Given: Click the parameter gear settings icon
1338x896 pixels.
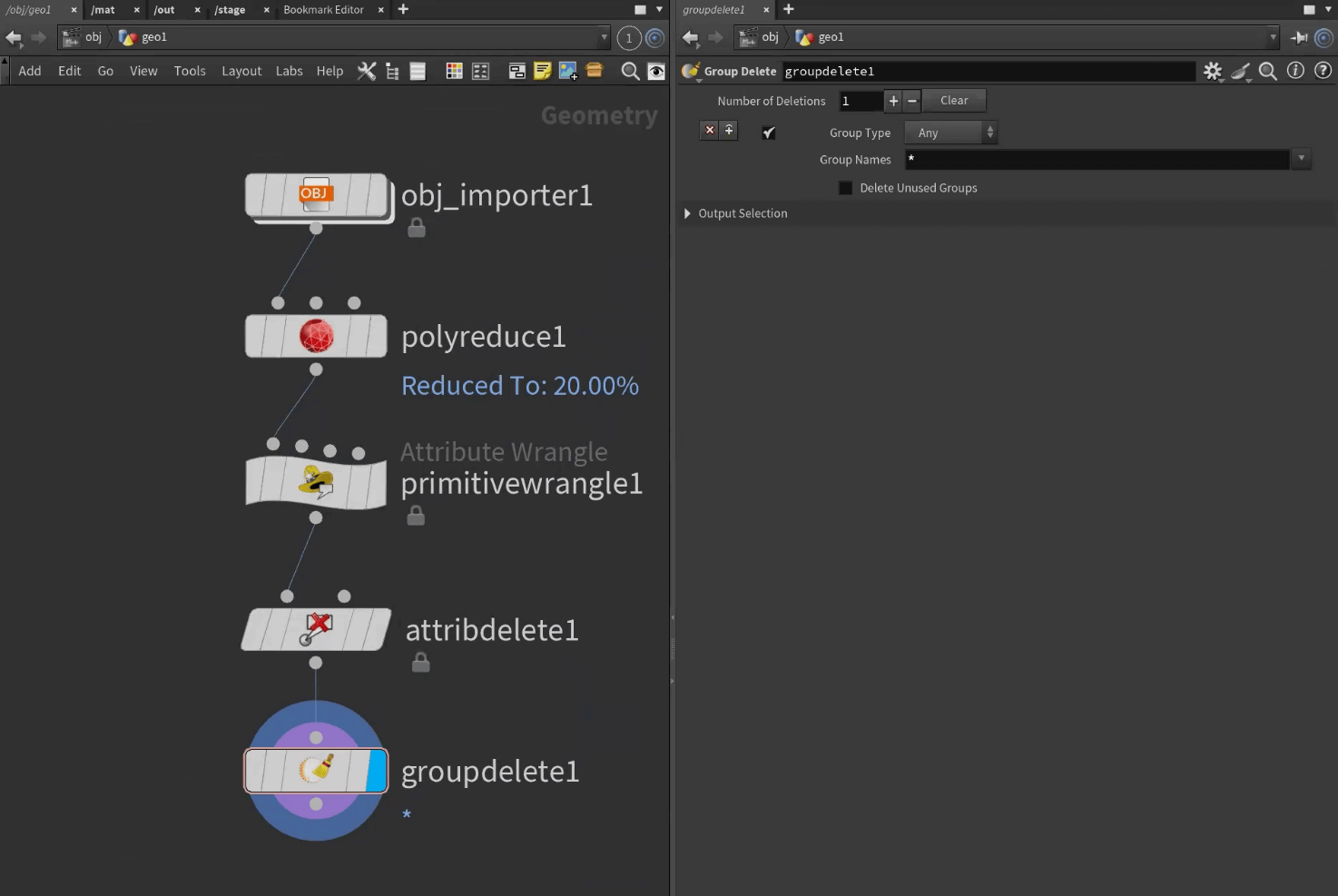Looking at the screenshot, I should point(1212,71).
